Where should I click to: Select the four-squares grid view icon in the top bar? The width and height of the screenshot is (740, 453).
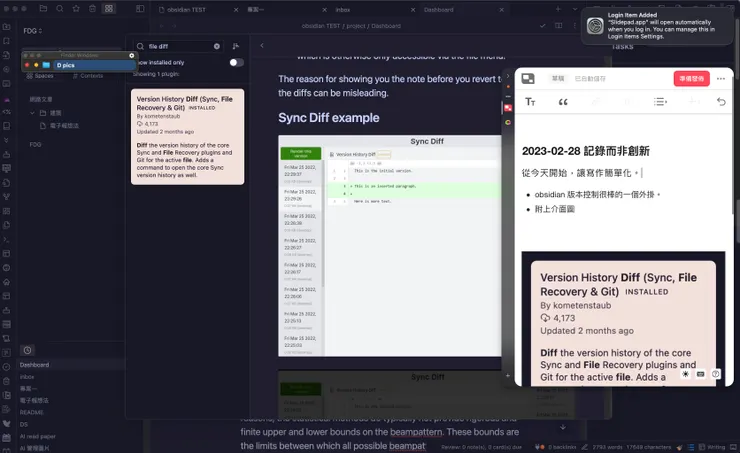pos(109,8)
